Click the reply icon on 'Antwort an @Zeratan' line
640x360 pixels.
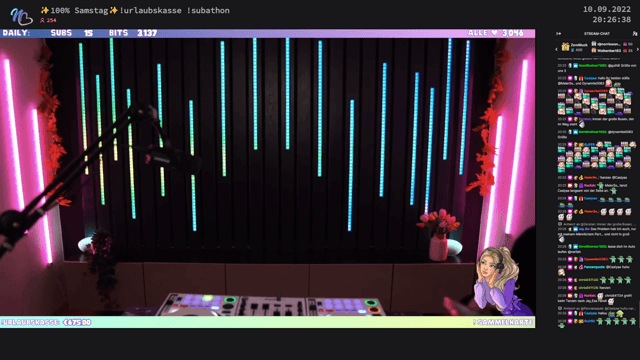pos(560,224)
